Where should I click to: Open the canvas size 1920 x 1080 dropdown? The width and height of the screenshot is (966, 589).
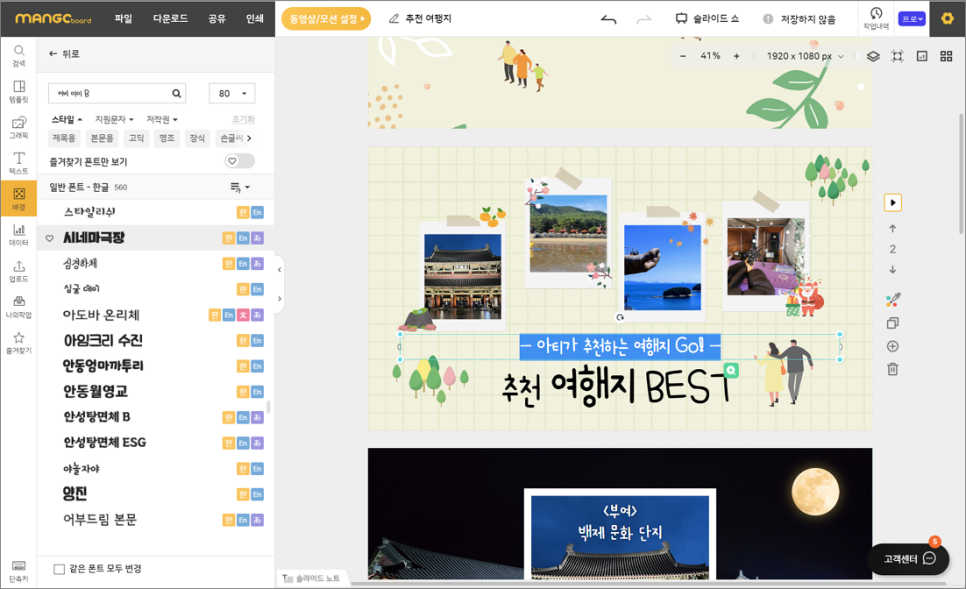pos(805,56)
